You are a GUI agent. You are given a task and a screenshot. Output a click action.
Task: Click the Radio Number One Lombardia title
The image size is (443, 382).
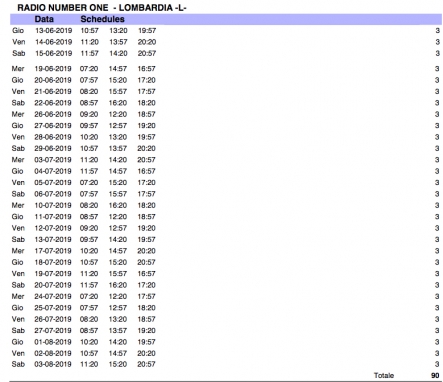pos(102,7)
